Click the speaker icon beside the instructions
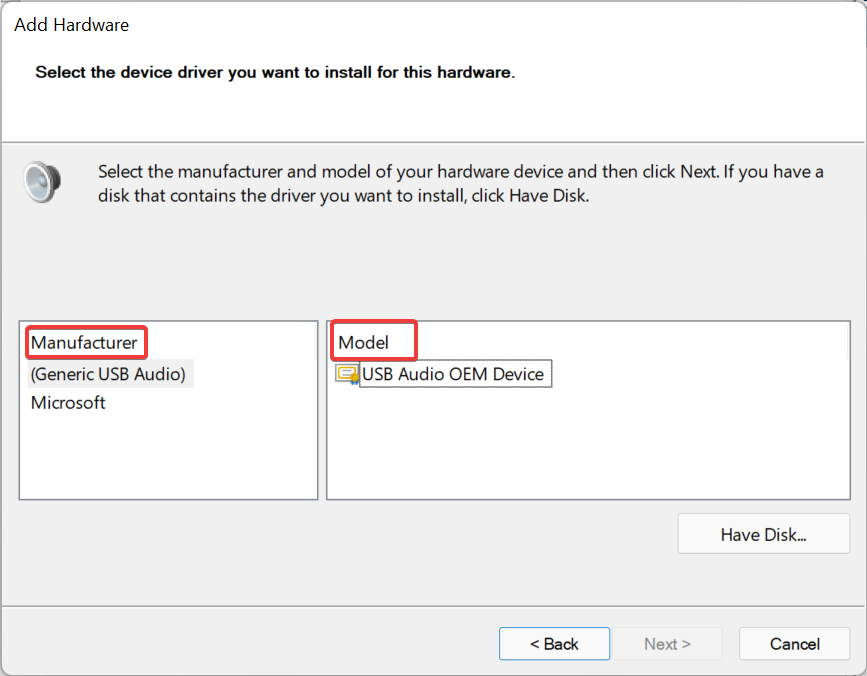The width and height of the screenshot is (867, 676). 43,182
